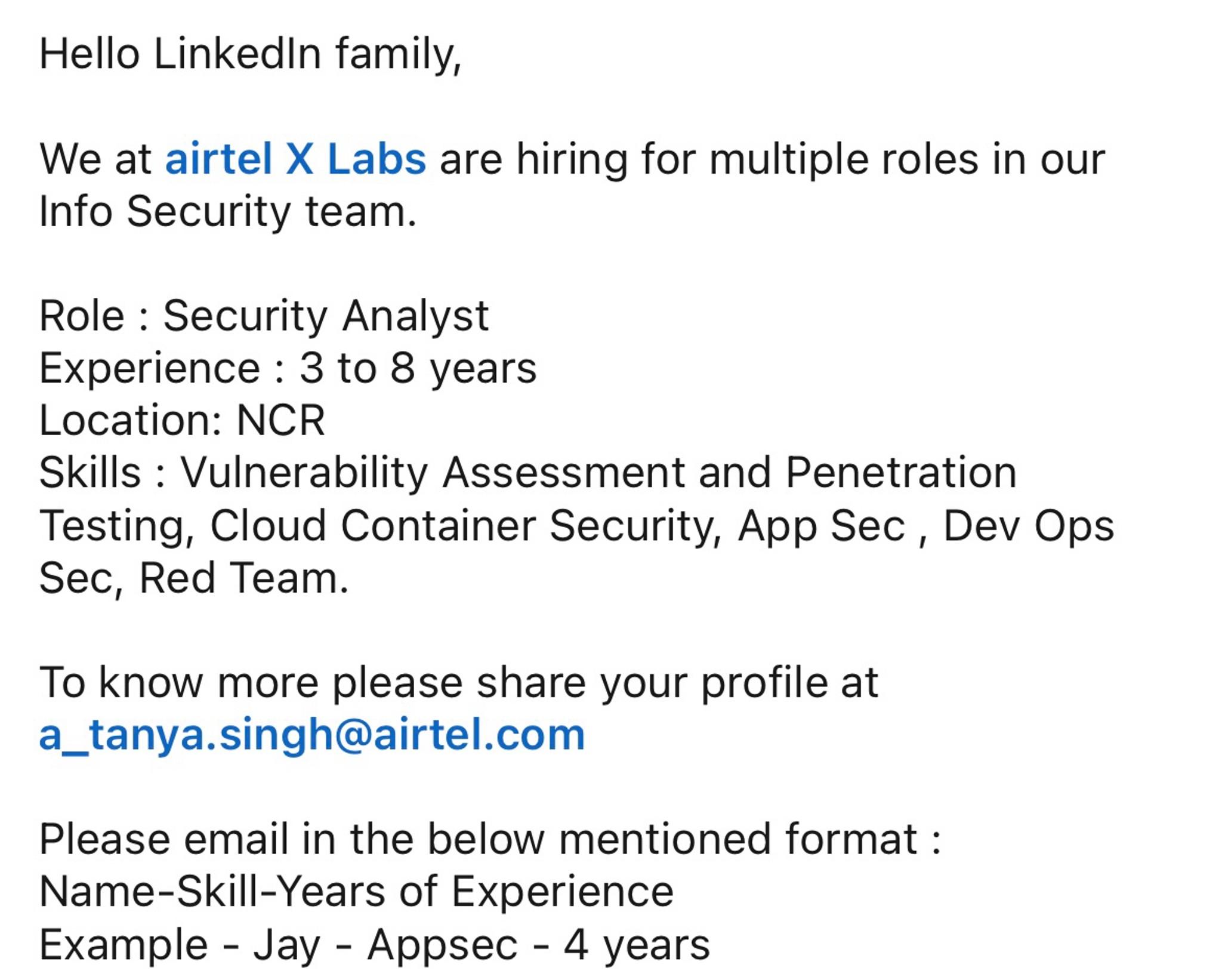
Task: Click the word 'Skills' label
Action: [x=90, y=473]
